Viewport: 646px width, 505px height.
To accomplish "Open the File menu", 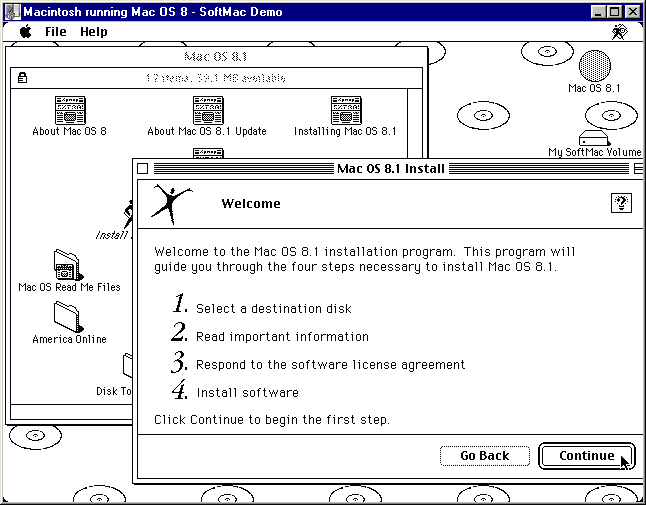I will click(56, 32).
